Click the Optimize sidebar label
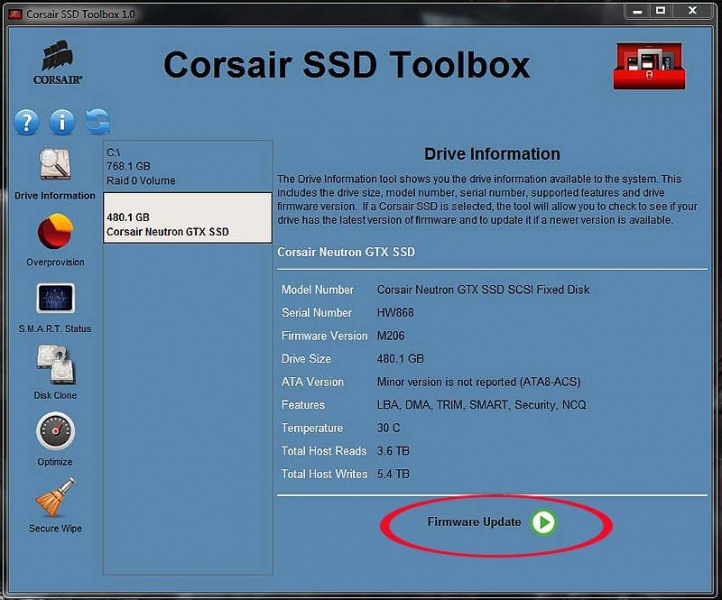The width and height of the screenshot is (722, 600). tap(55, 462)
